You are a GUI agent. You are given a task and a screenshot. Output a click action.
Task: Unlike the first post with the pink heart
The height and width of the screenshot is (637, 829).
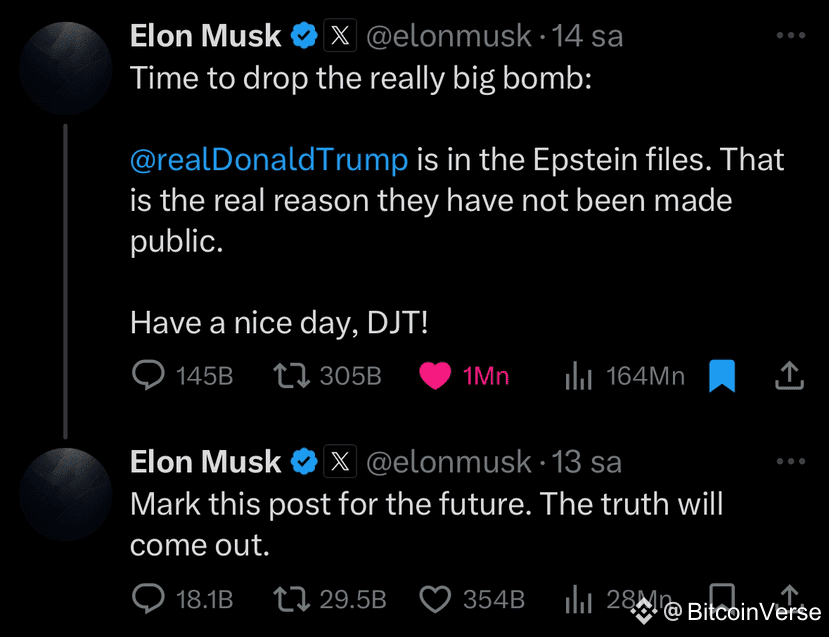pos(435,376)
